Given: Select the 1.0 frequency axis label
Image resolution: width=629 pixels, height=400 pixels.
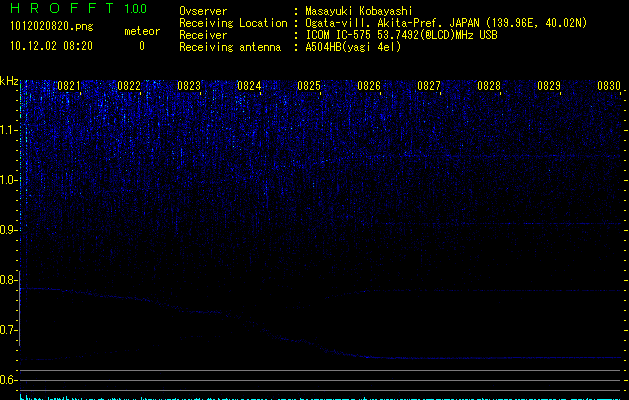Looking at the screenshot, I should tap(9, 180).
